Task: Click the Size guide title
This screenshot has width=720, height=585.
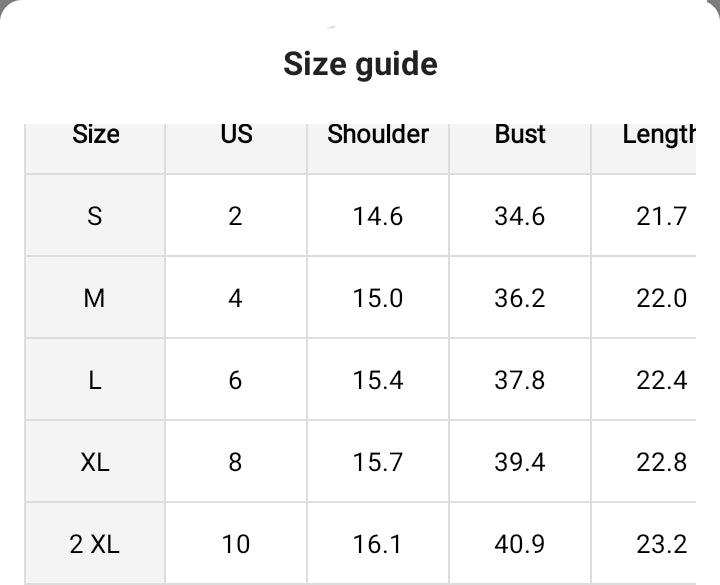Action: pos(360,65)
